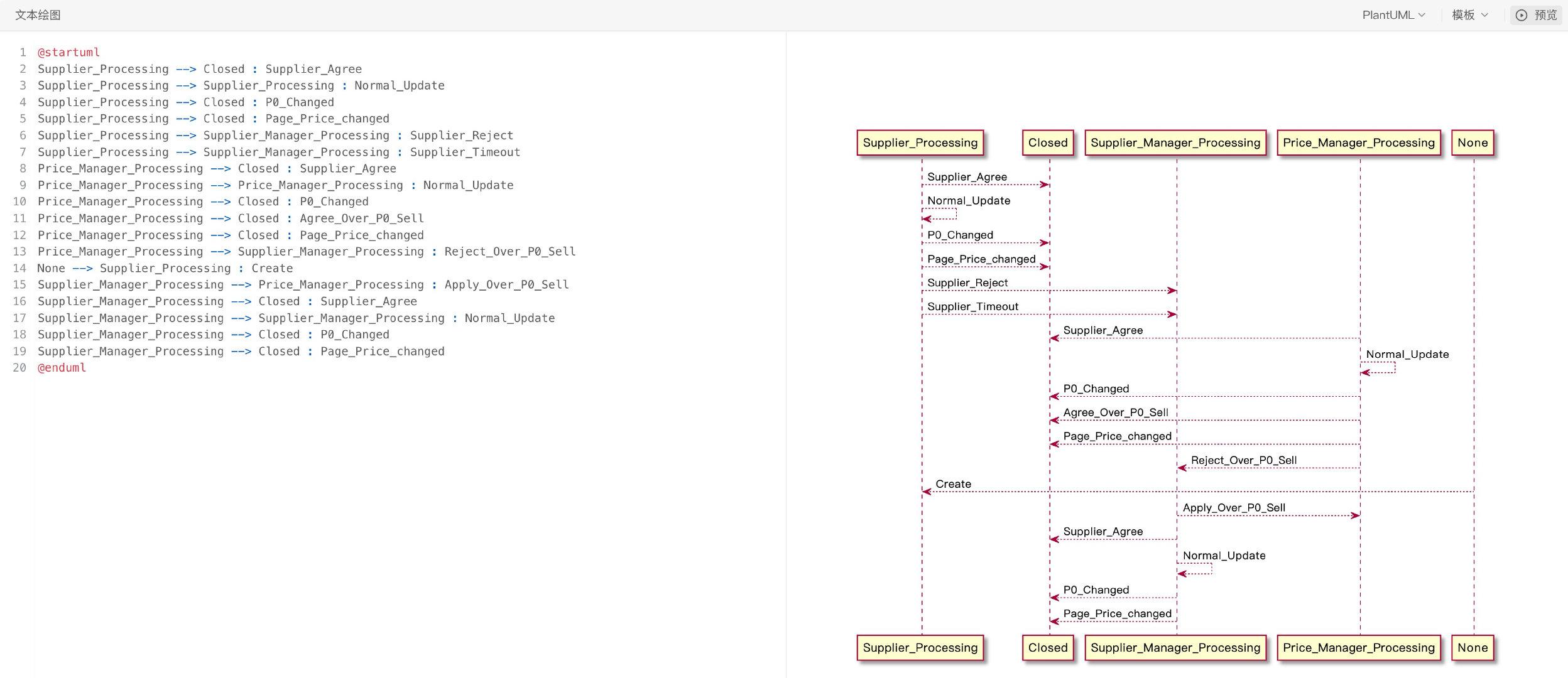Click the 'None --> Supplier_Processing : Create' code line
This screenshot has height=678, width=1568.
click(x=165, y=268)
